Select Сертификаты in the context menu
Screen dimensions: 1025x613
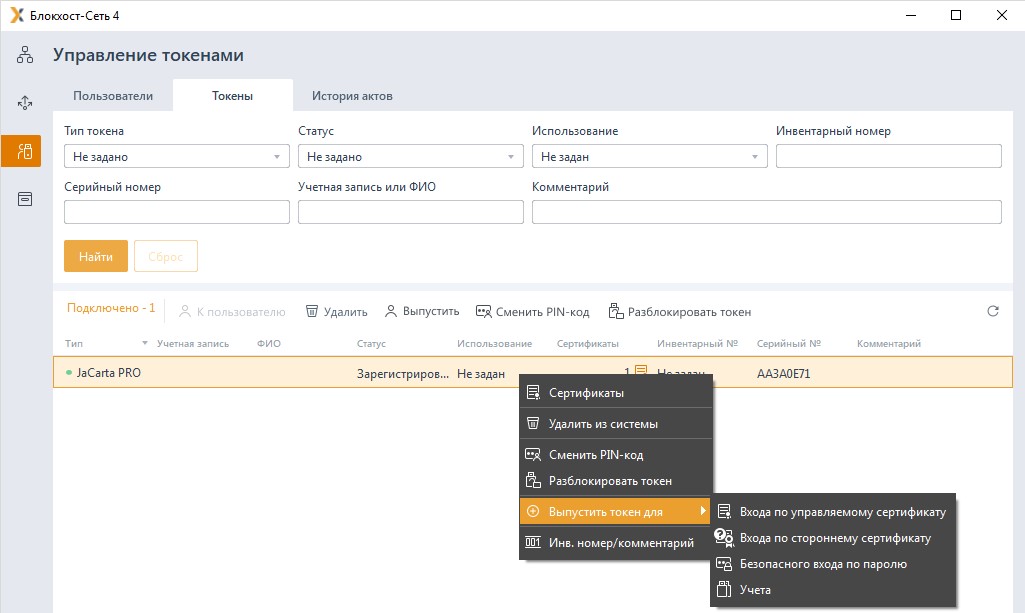(x=586, y=393)
